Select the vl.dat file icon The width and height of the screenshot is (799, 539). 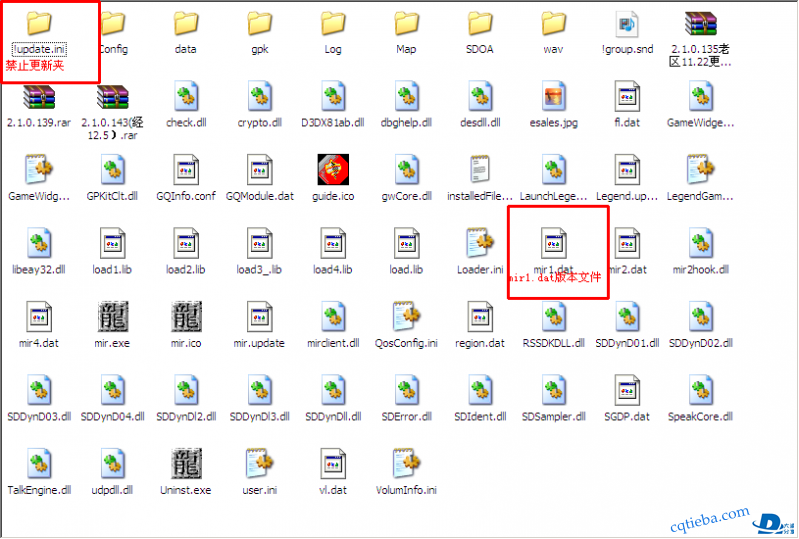[333, 463]
